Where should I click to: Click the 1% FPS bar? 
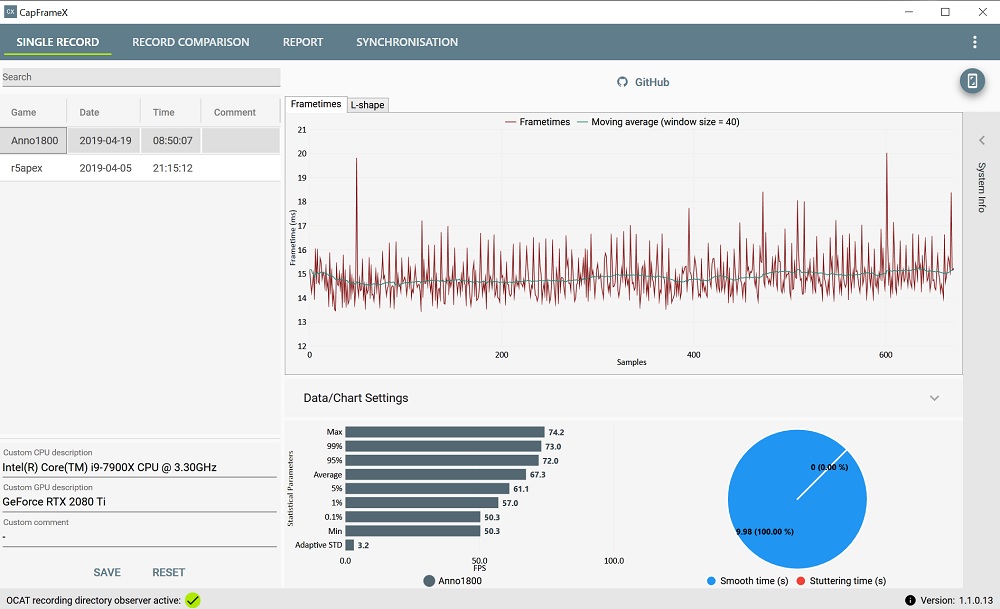point(422,503)
